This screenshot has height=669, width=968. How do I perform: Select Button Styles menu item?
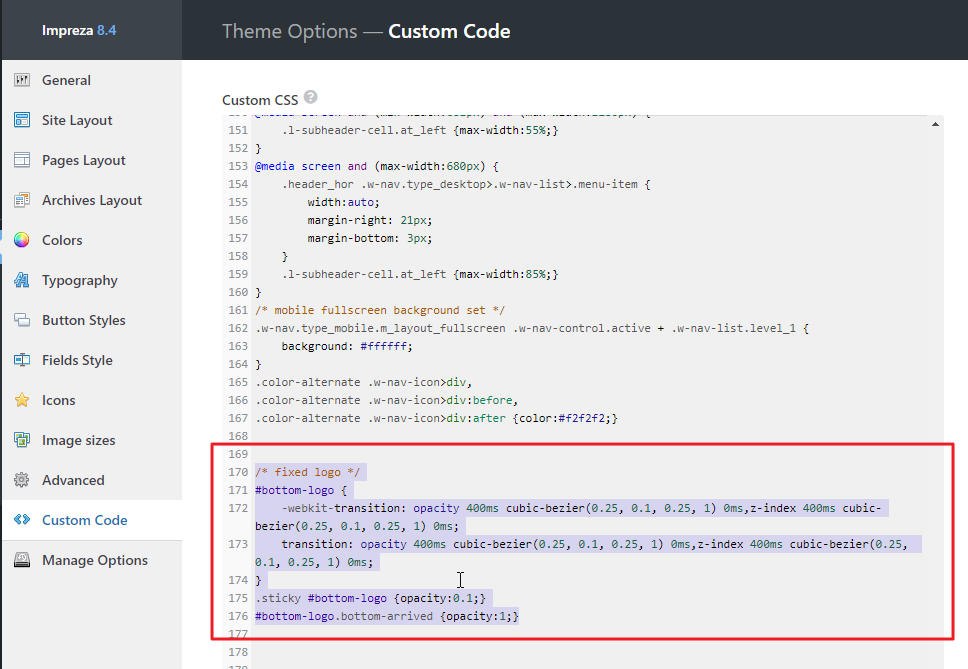coord(92,320)
